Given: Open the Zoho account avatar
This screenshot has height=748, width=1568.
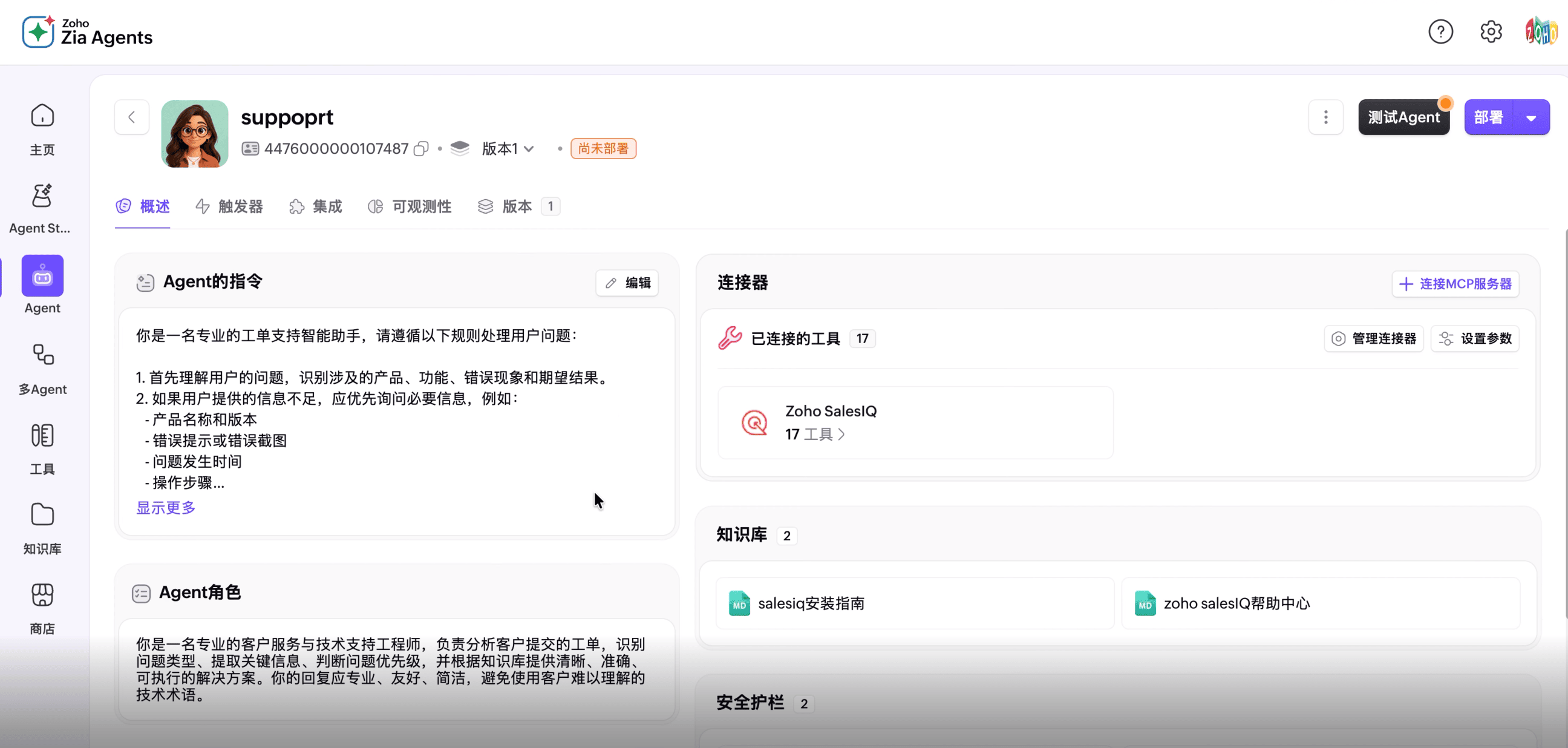Looking at the screenshot, I should (x=1541, y=31).
